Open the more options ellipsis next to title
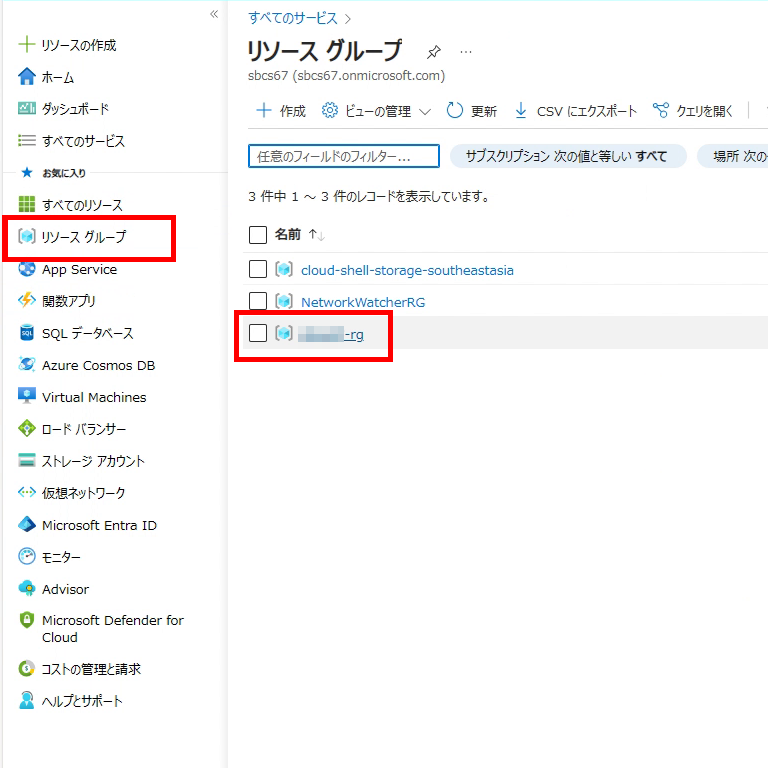Image resolution: width=768 pixels, height=768 pixels. point(466,51)
